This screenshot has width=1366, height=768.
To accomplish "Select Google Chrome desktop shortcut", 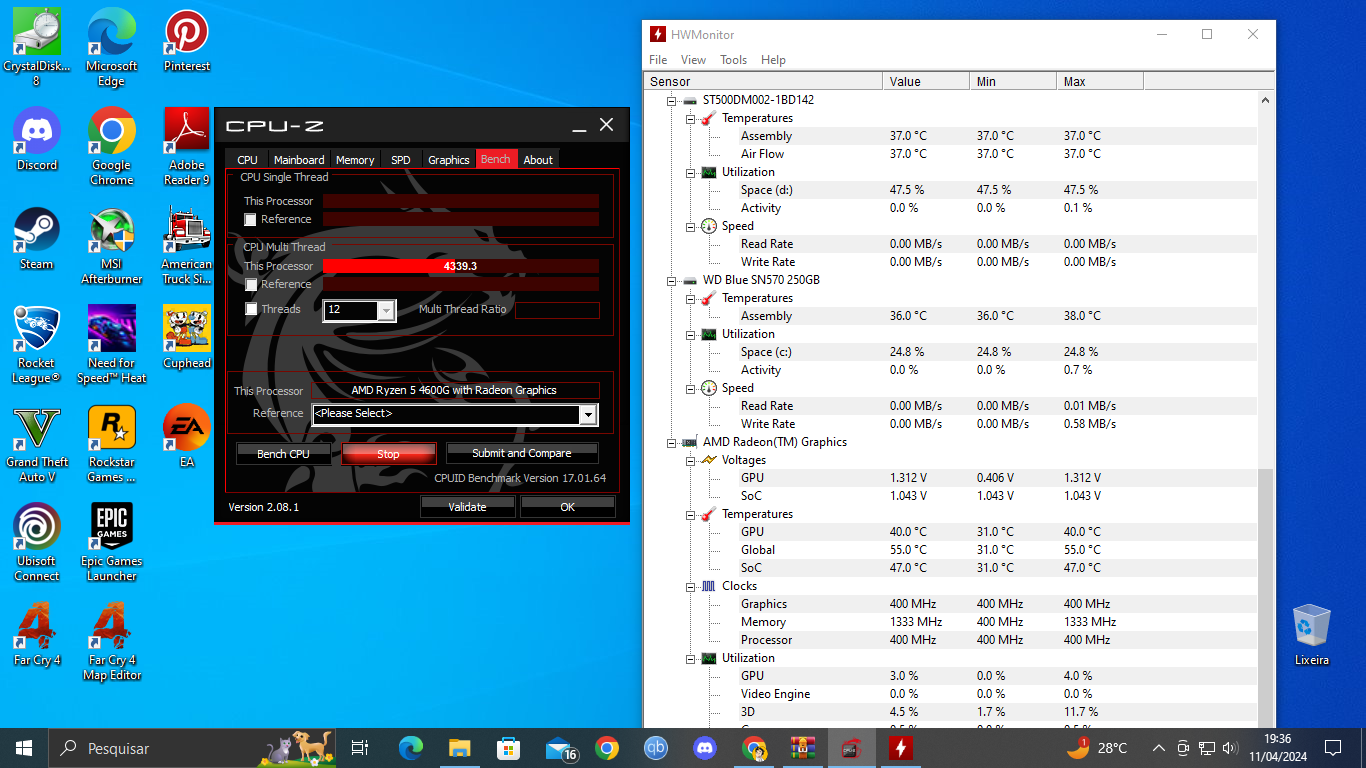I will (112, 146).
